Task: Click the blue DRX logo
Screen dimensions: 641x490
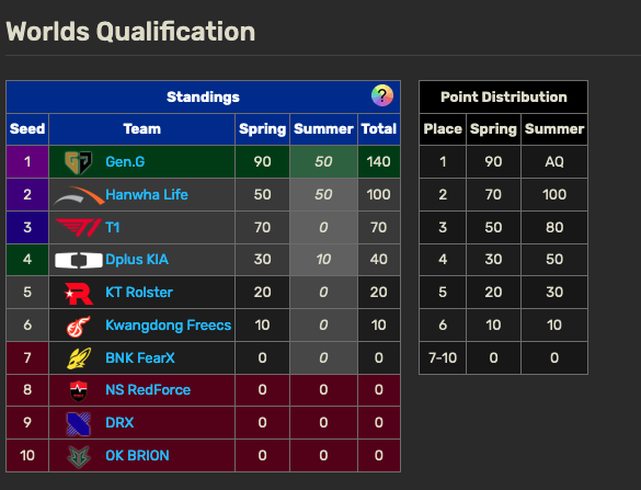Action: (77, 423)
